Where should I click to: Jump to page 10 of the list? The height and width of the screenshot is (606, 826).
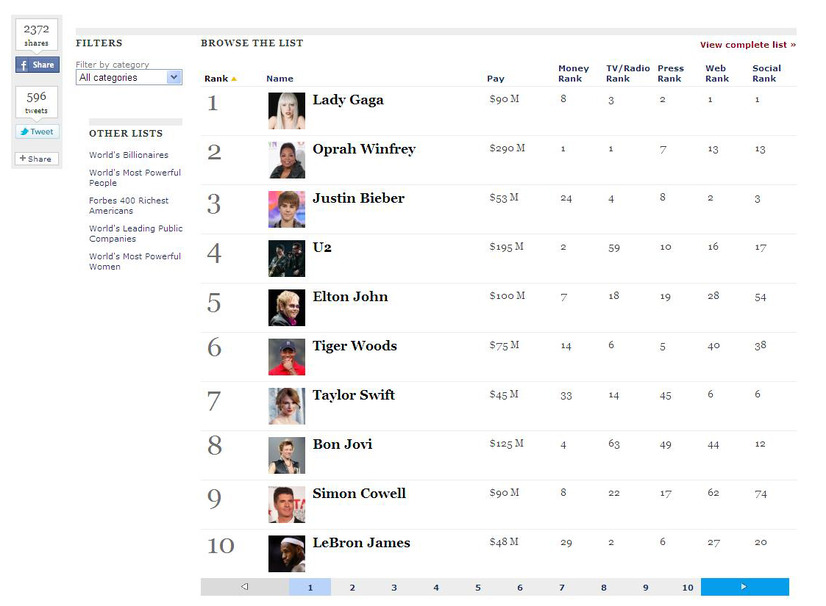687,587
